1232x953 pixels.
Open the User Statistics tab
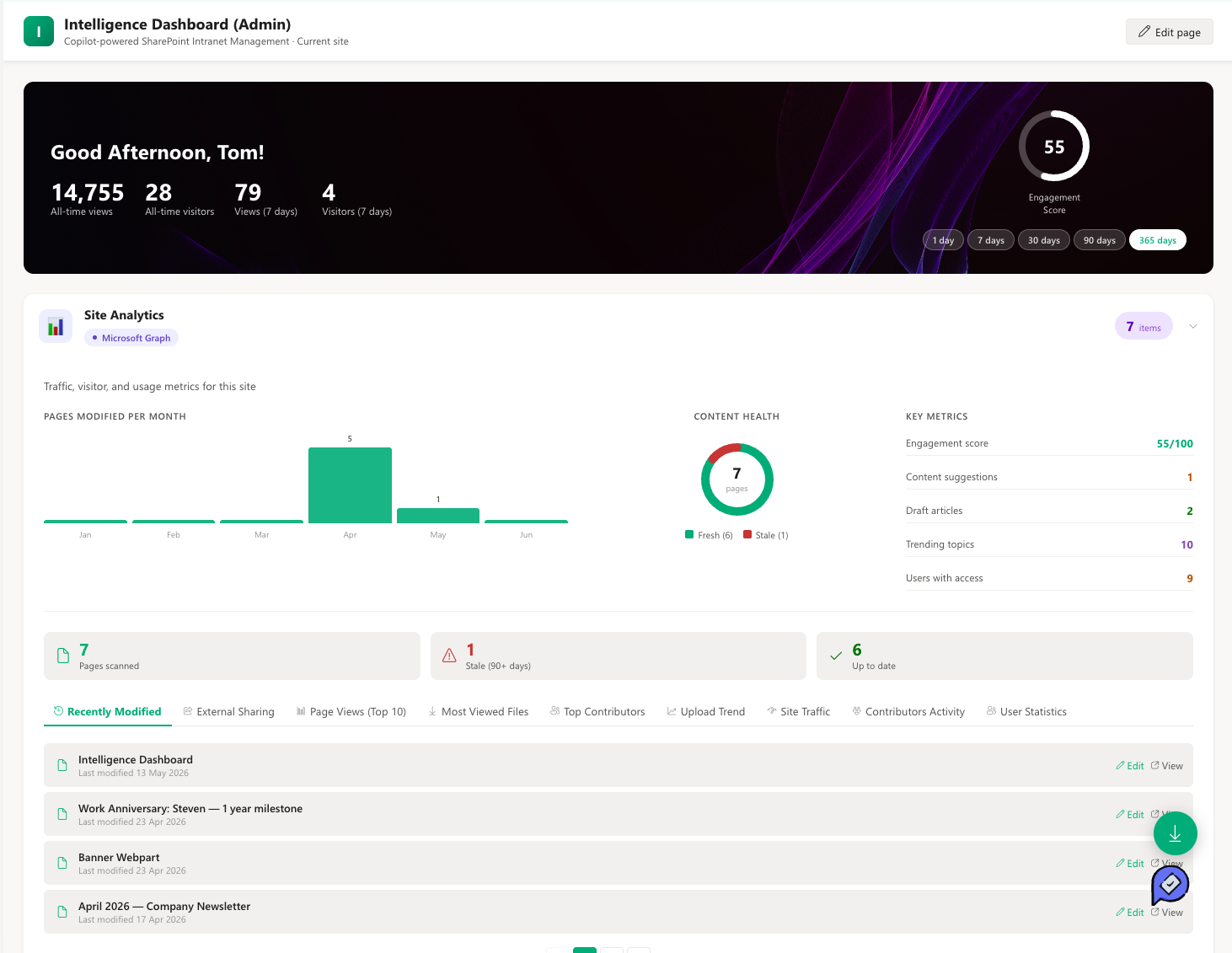[x=1026, y=711]
